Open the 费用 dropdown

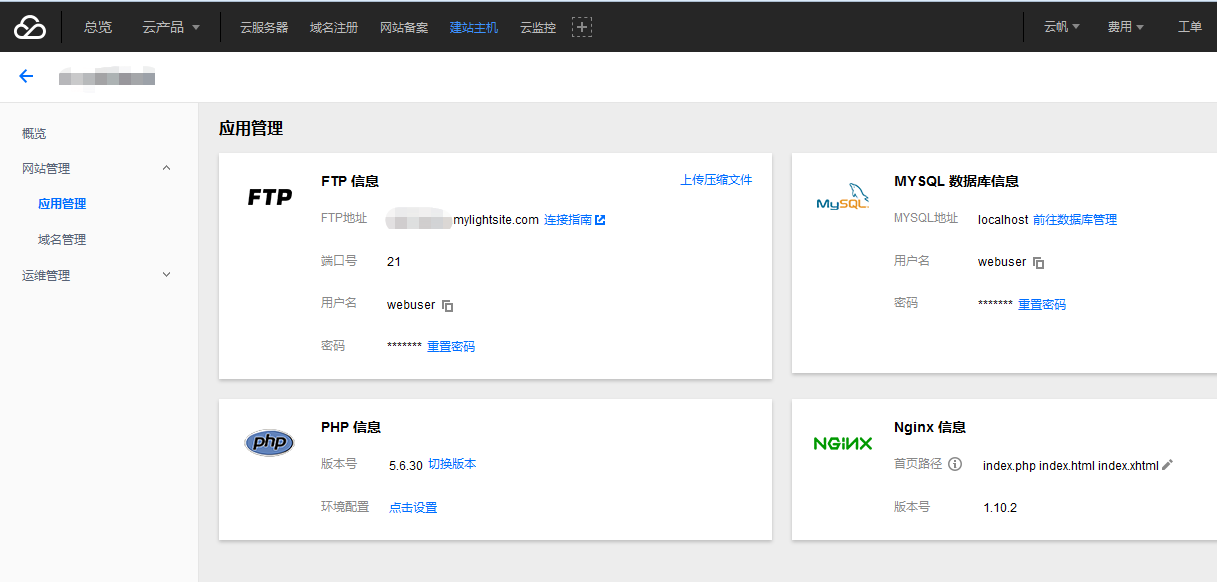1125,27
